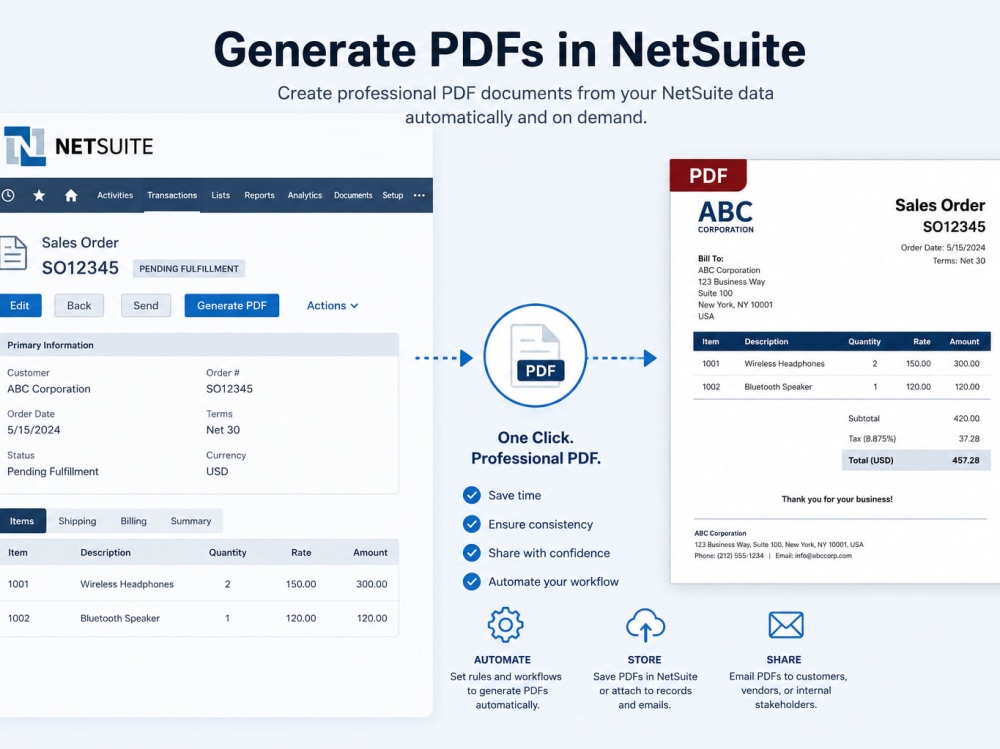Click the Currency value USD
Screen dimensions: 1000x749
click(217, 471)
